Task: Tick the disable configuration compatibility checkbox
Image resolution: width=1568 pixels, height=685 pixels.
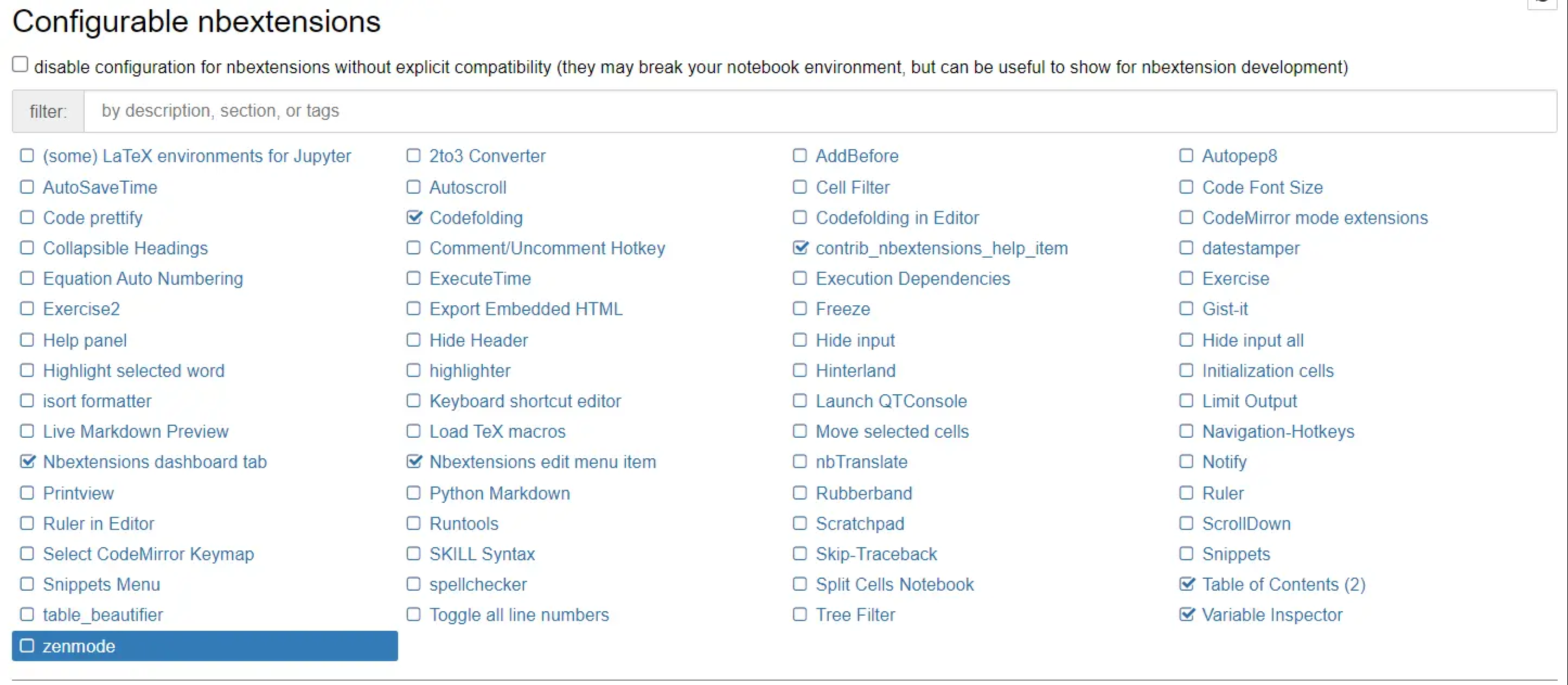Action: [x=20, y=65]
